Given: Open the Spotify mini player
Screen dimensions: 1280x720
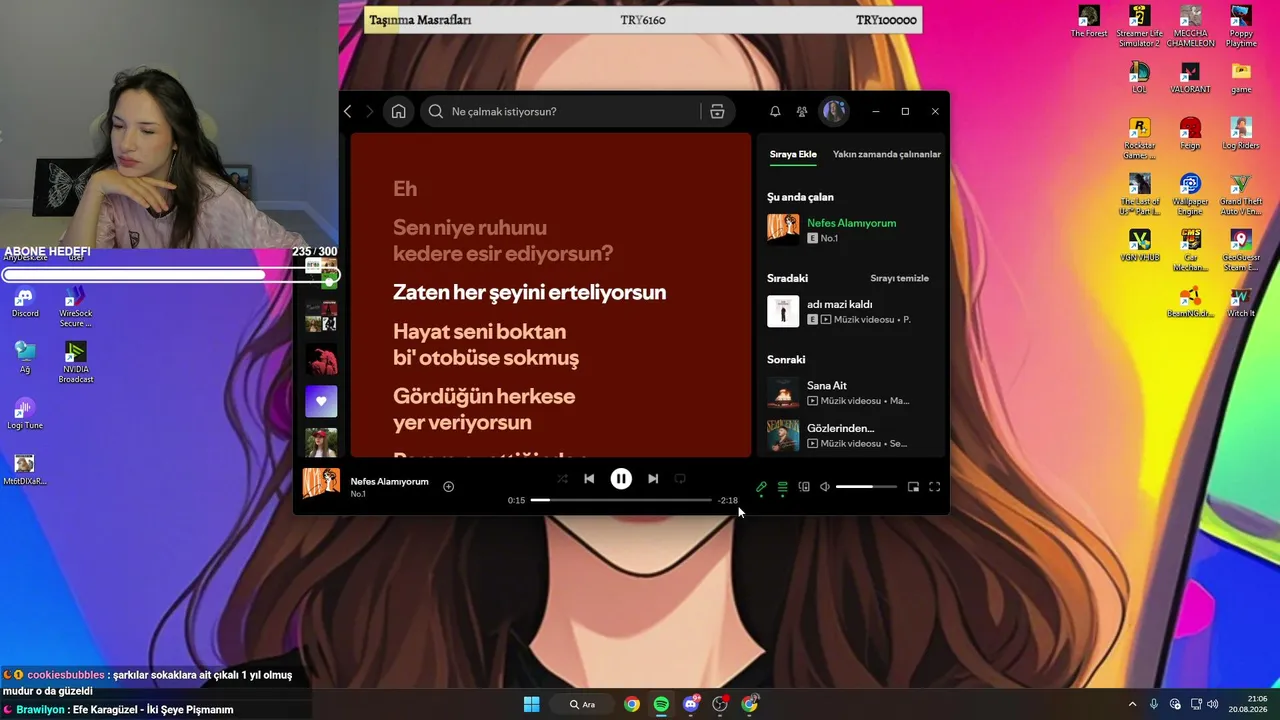Looking at the screenshot, I should click(913, 487).
